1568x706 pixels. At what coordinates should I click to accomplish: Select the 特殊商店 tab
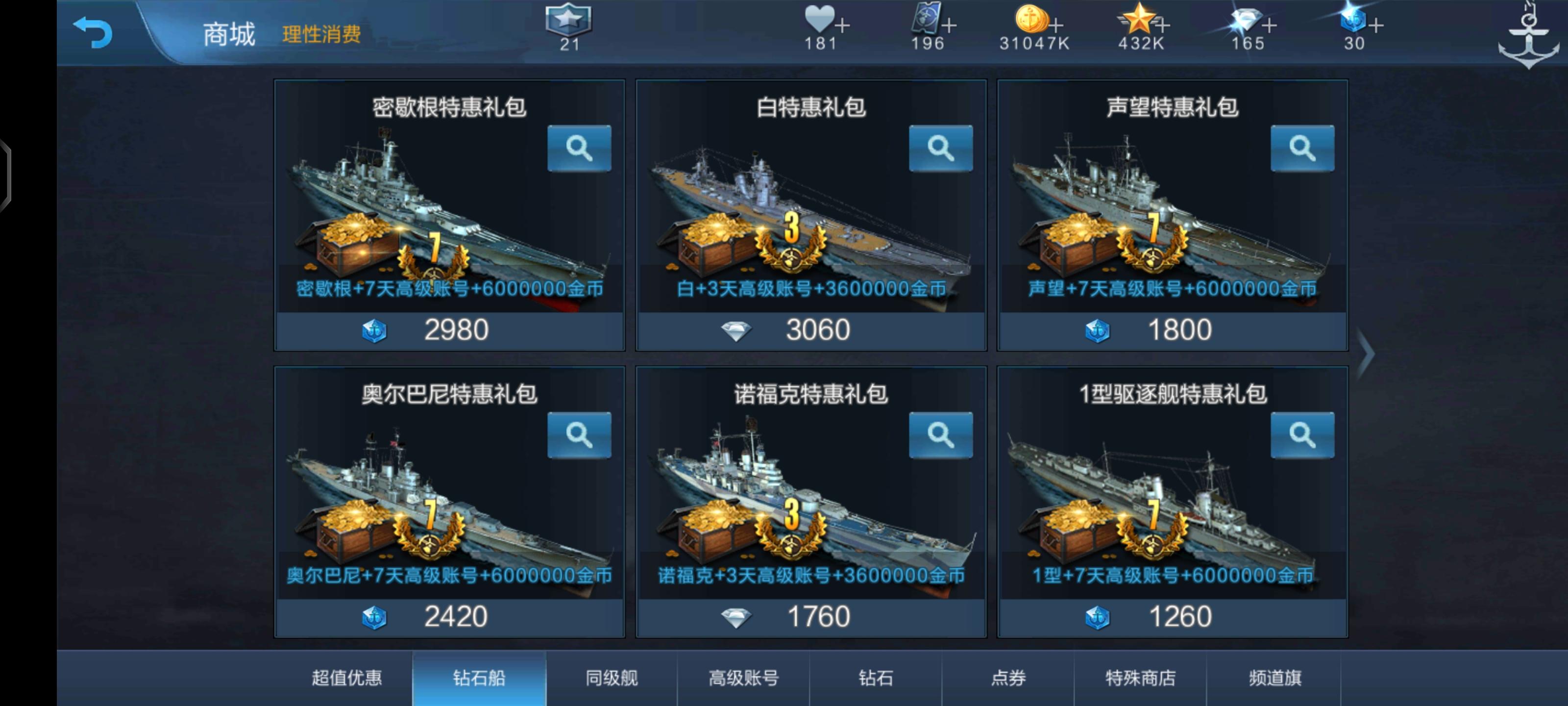[x=1140, y=678]
